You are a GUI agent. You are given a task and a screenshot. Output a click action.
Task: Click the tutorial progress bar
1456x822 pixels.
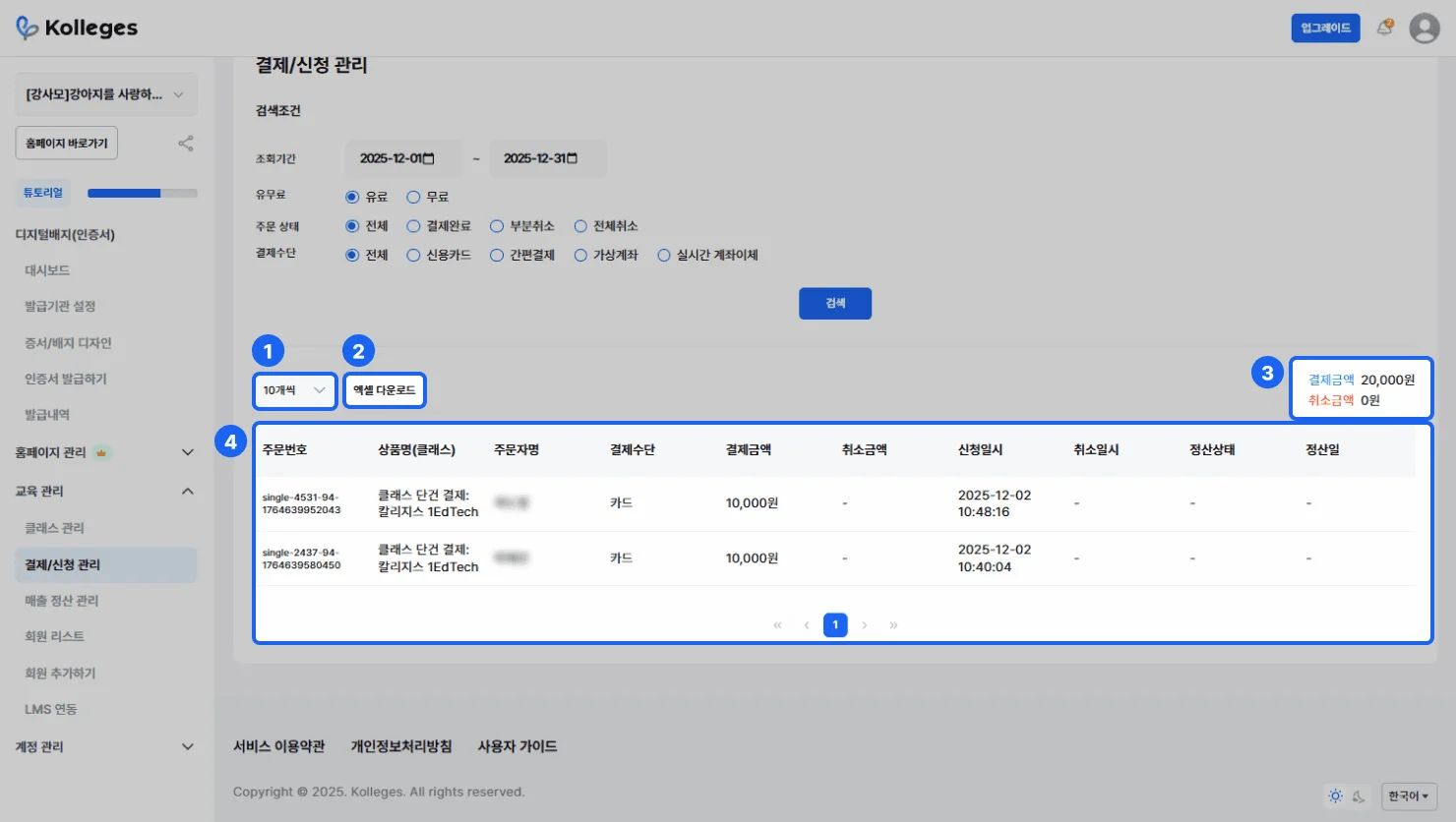click(x=142, y=194)
